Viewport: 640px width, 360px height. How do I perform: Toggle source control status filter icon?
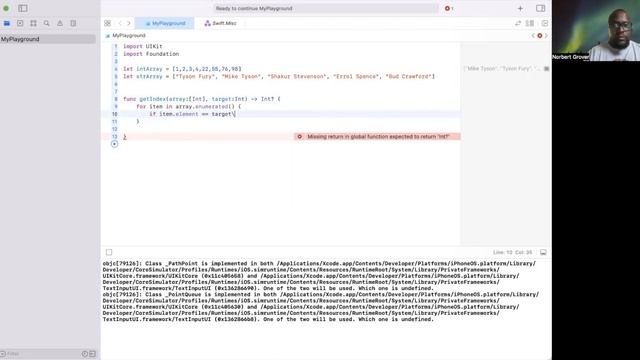92,354
